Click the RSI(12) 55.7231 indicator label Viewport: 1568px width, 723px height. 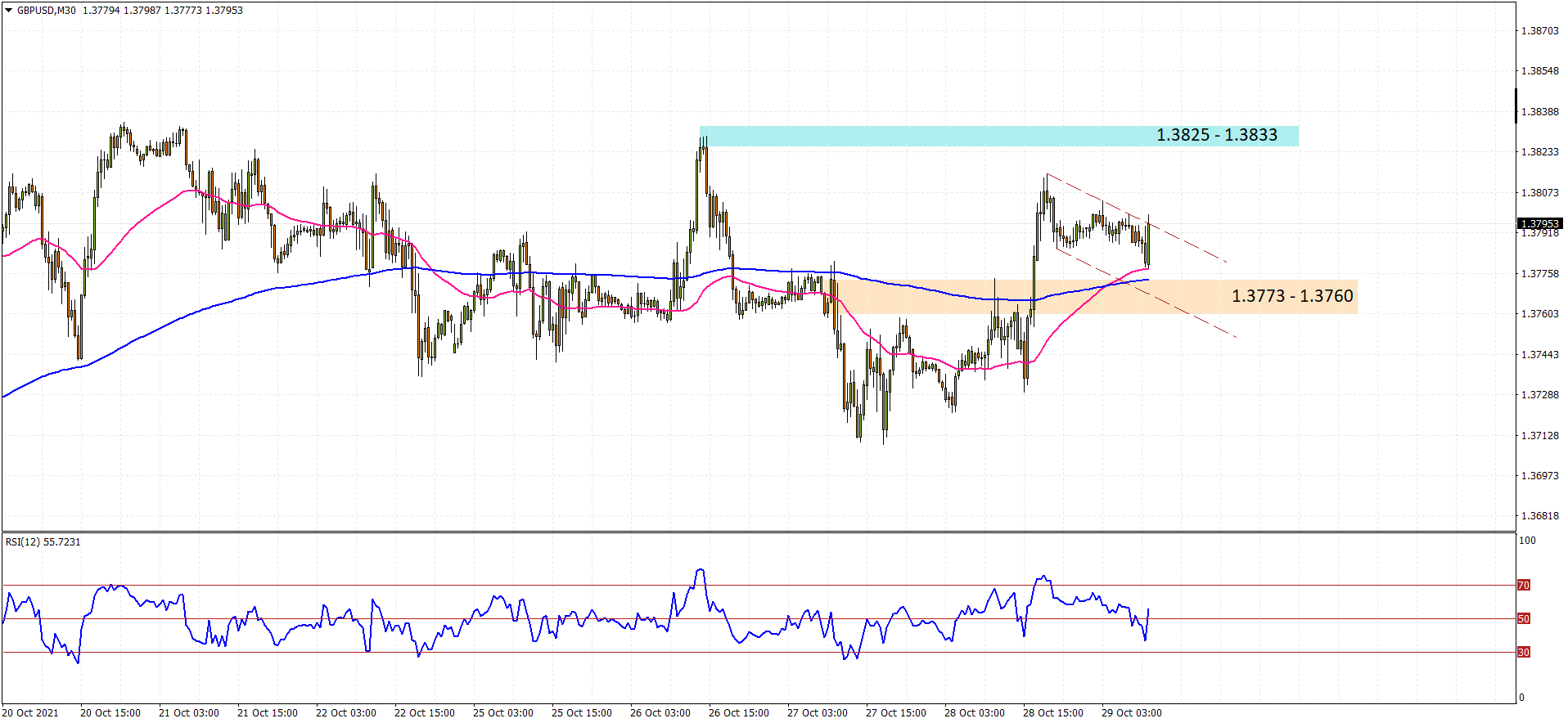pos(43,542)
